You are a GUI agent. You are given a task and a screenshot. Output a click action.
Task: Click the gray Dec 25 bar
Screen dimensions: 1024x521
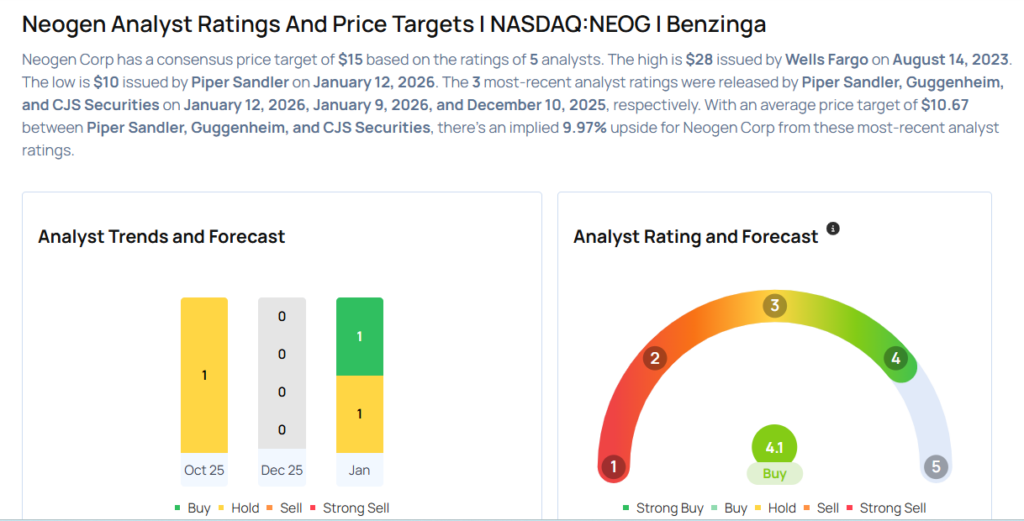click(x=282, y=375)
